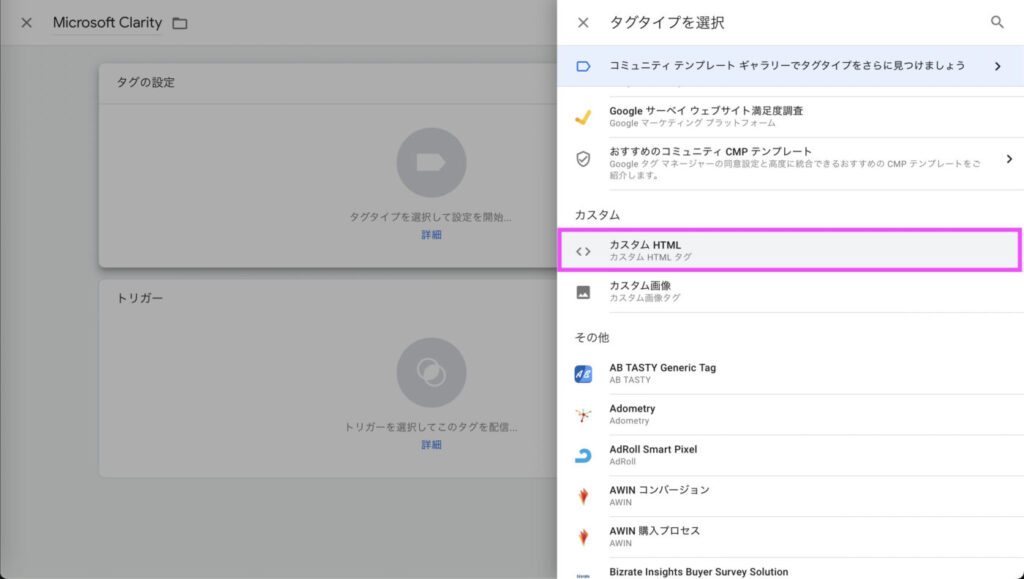Expand the community template gallery chevron
This screenshot has width=1024, height=579.
coord(997,66)
